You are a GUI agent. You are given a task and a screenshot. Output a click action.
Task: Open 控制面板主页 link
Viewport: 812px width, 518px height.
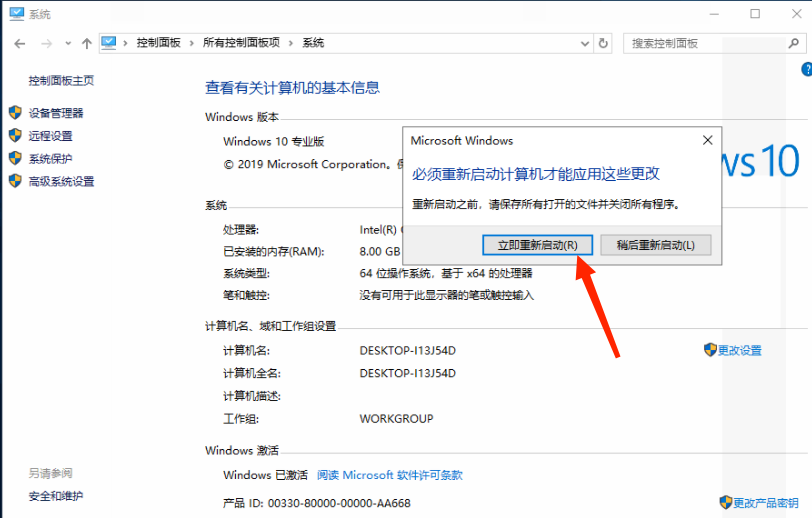pos(61,80)
